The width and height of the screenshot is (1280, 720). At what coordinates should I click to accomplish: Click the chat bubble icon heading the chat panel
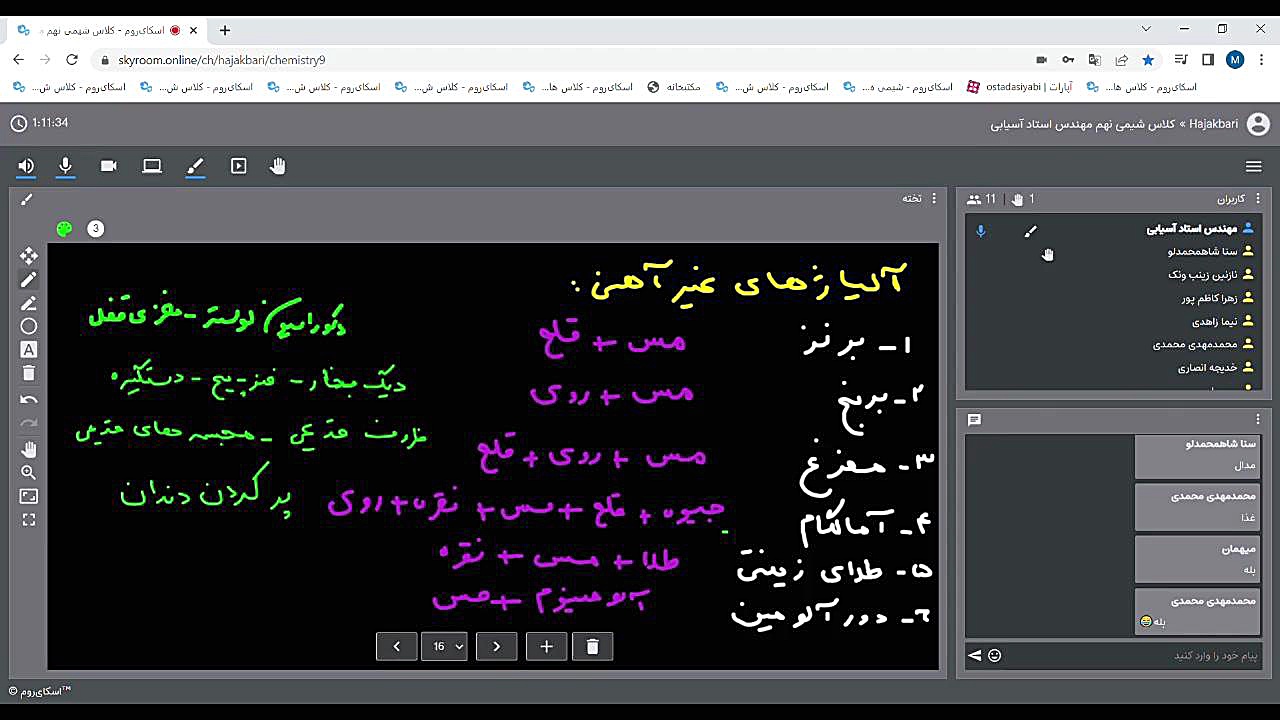coord(974,420)
